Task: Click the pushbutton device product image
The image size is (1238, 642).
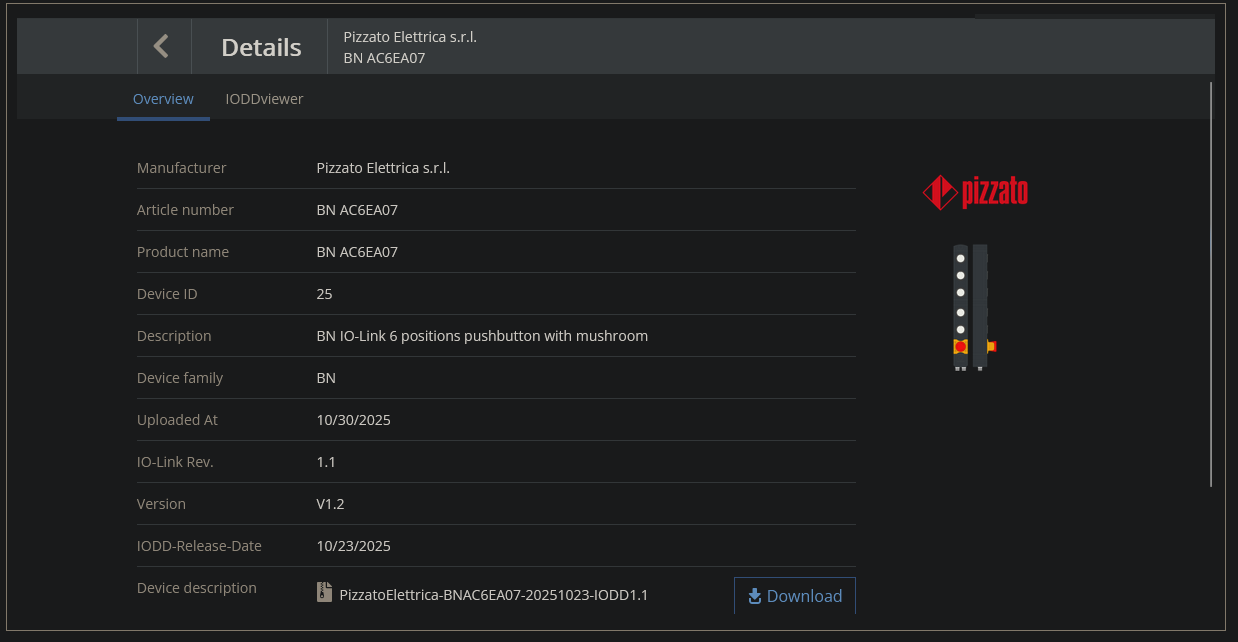Action: tap(970, 308)
